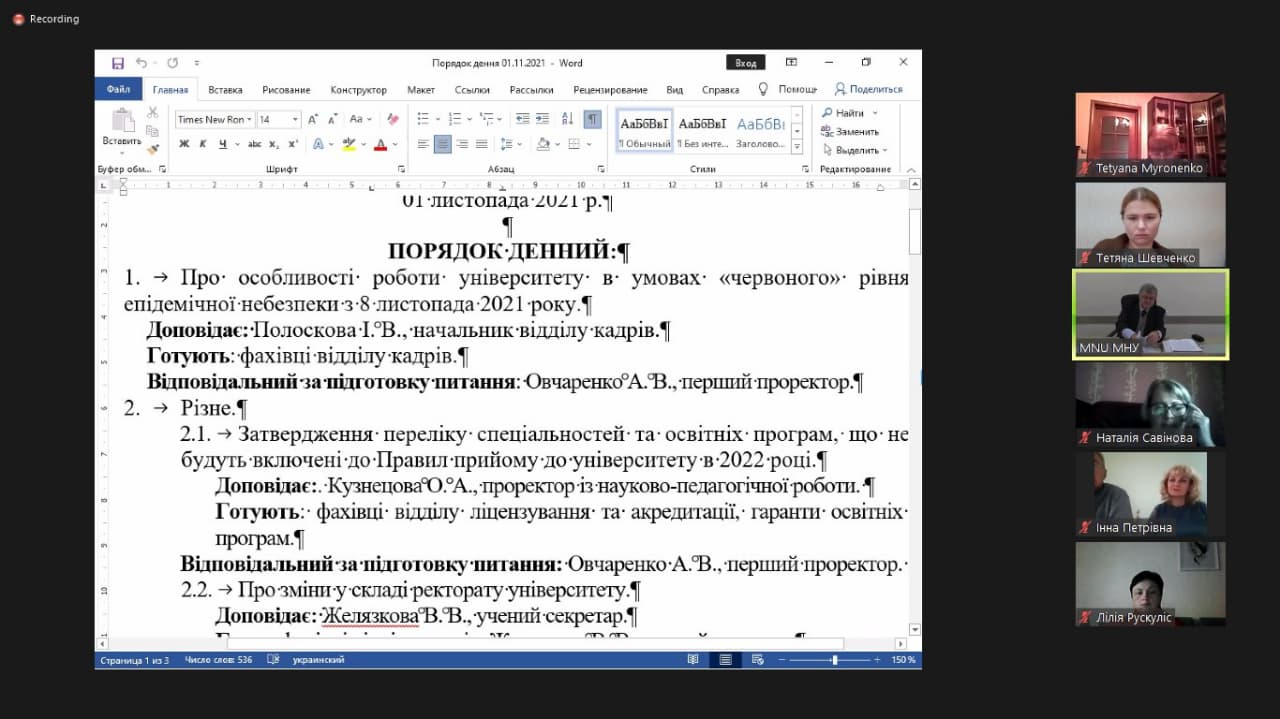This screenshot has width=1280, height=719.
Task: Click the Заменить replace button
Action: tap(851, 132)
